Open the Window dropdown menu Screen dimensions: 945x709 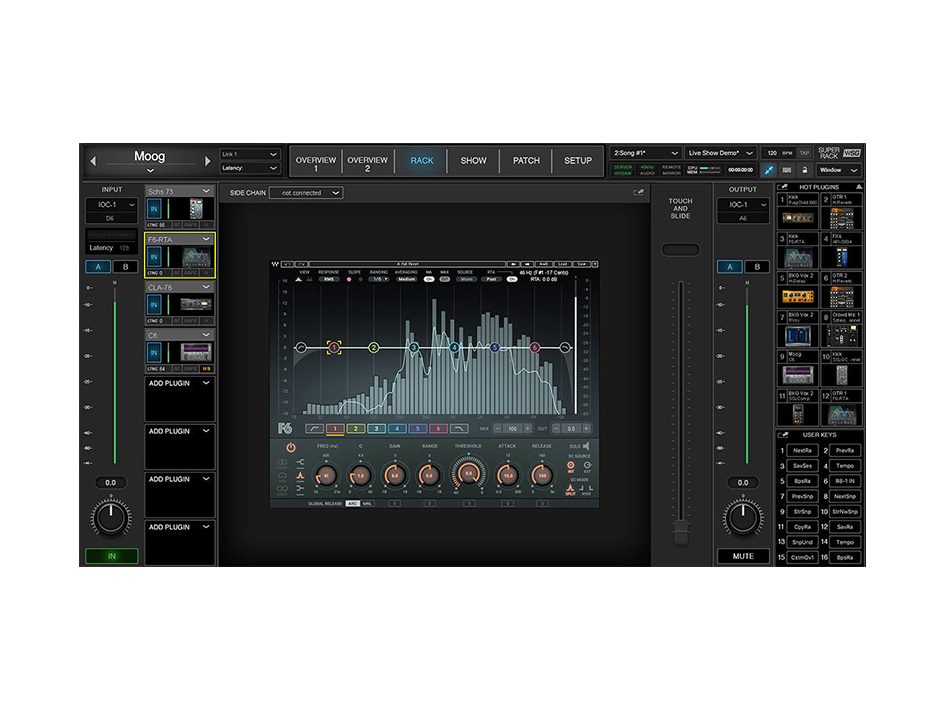click(x=838, y=170)
